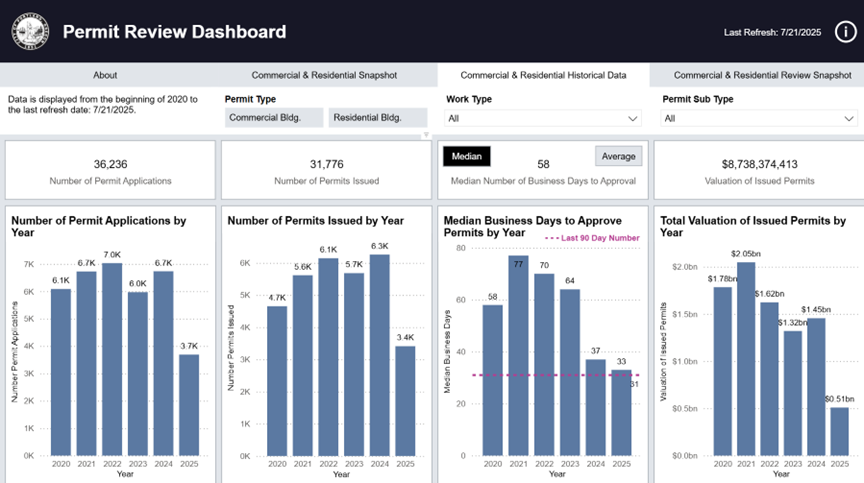
Task: Click the small filter arrow below Permit Type
Action: coord(426,134)
